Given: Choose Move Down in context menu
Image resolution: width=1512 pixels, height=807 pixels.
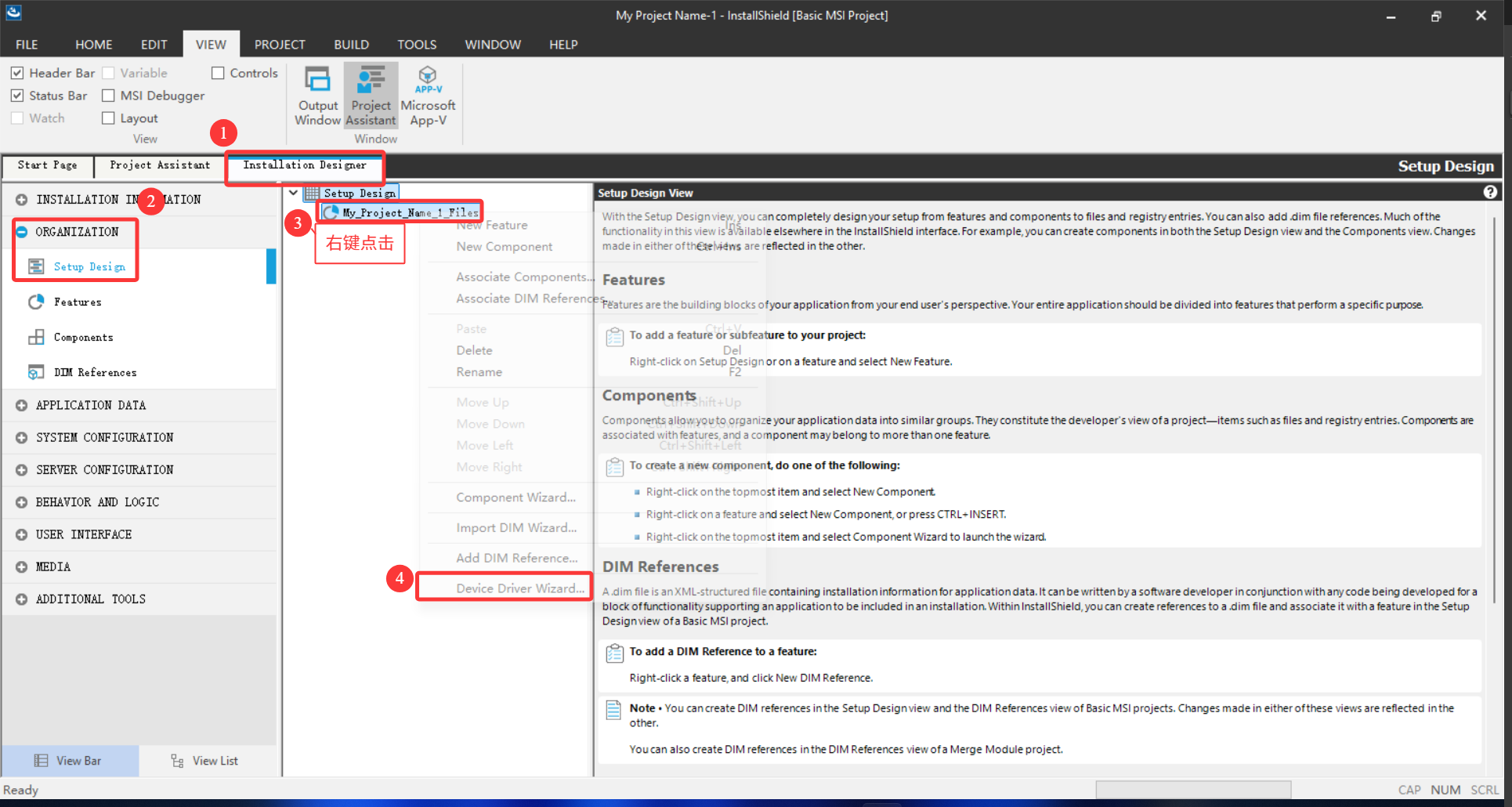Looking at the screenshot, I should coord(490,424).
